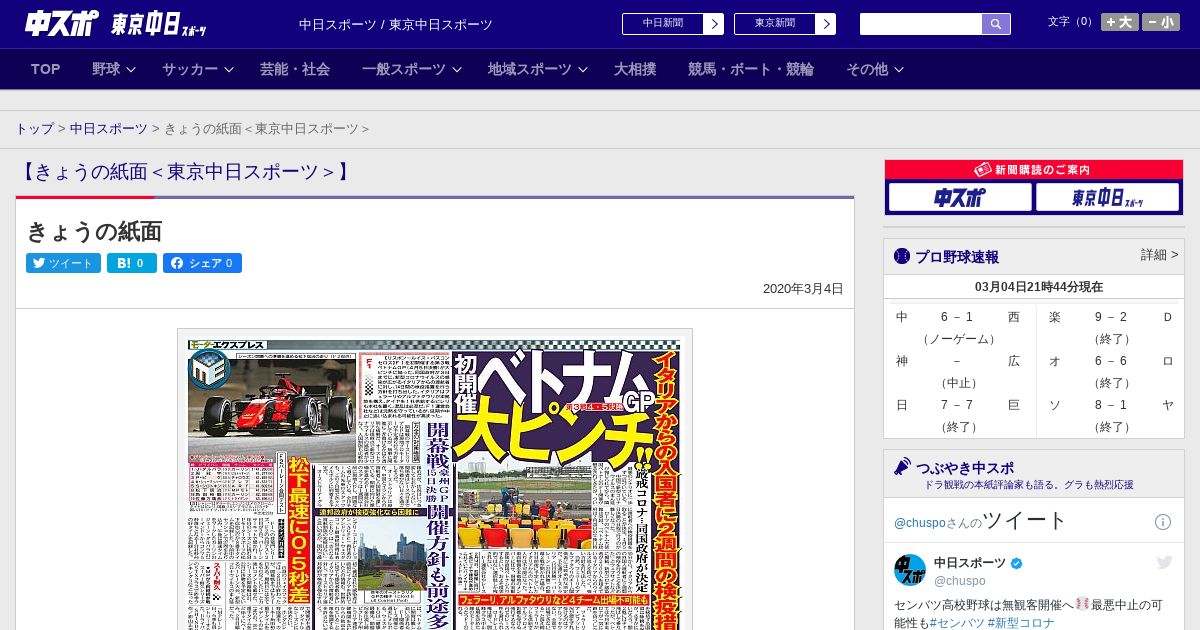
Task: Click Twitter widget info icon
Action: click(1163, 522)
